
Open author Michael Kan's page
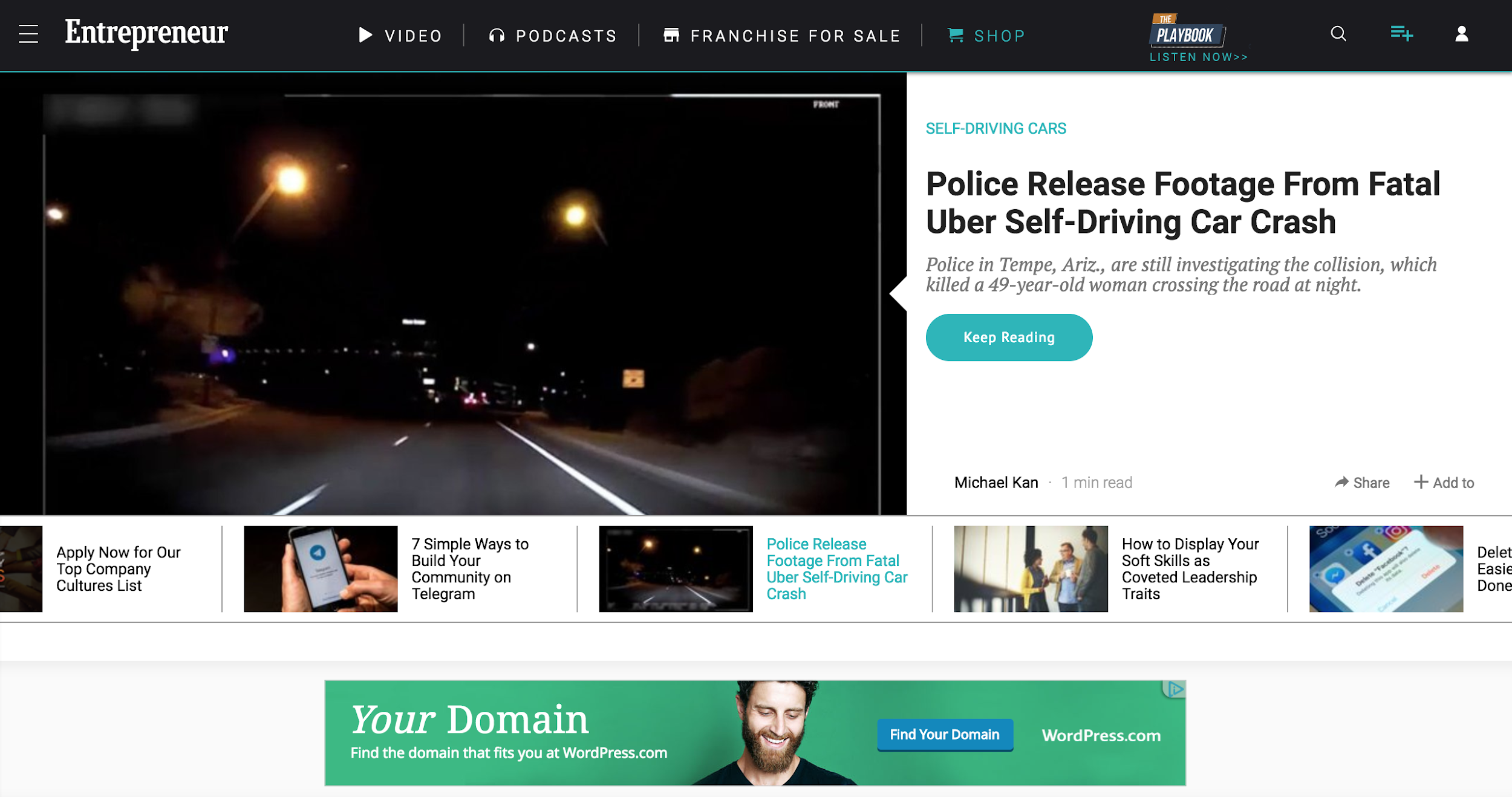tap(996, 483)
